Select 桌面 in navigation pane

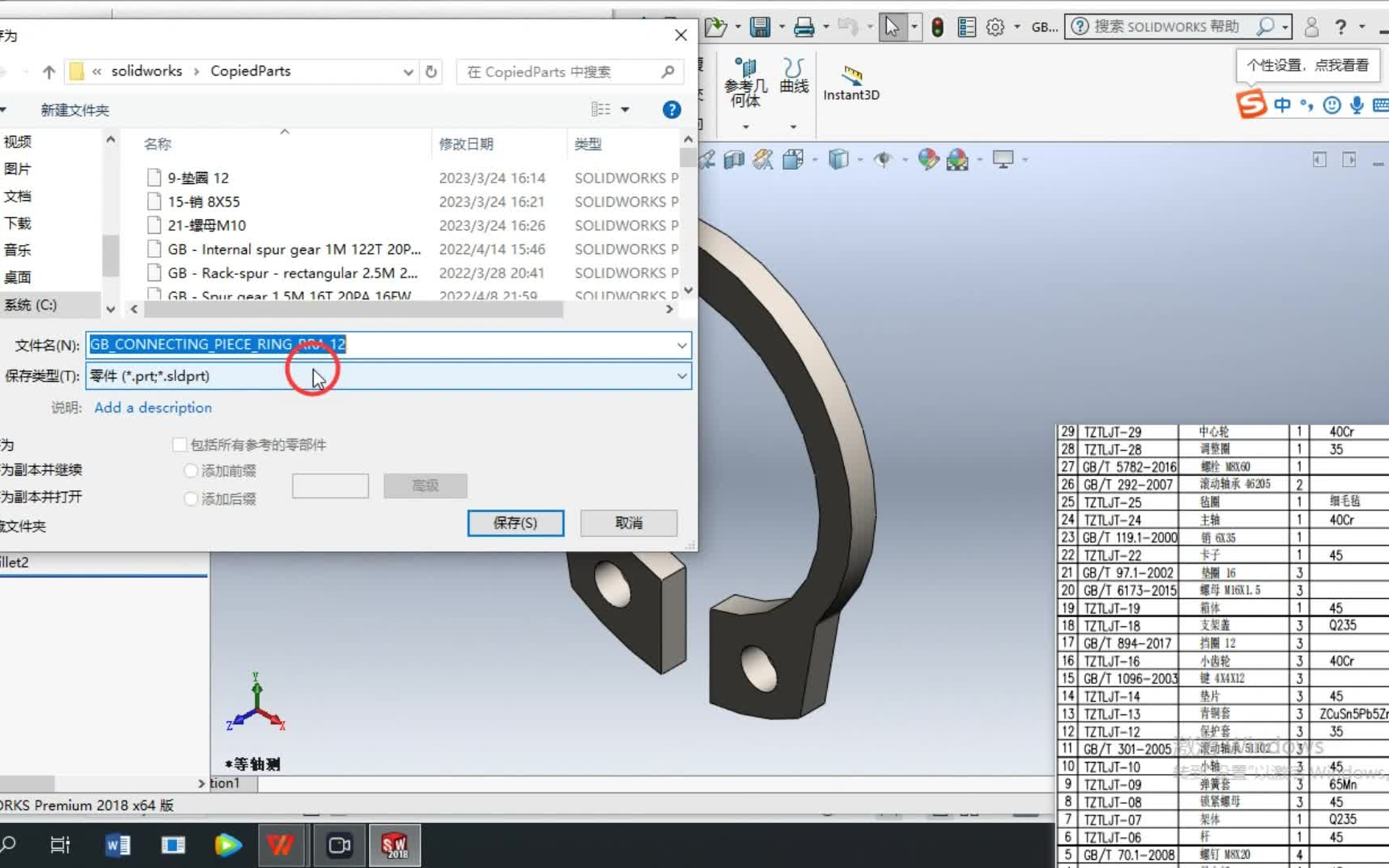point(18,277)
